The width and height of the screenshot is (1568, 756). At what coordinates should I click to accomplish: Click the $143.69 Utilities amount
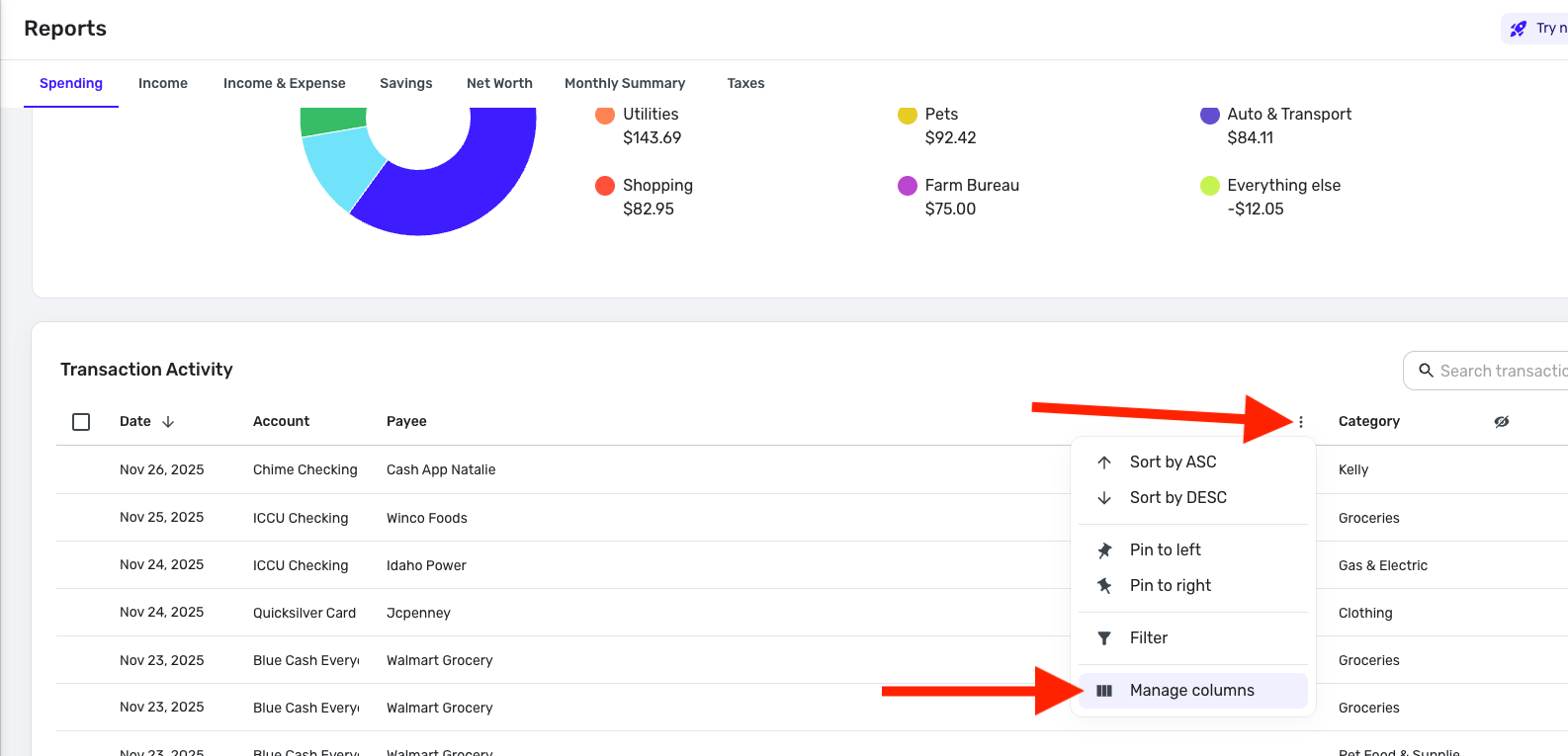click(x=653, y=138)
